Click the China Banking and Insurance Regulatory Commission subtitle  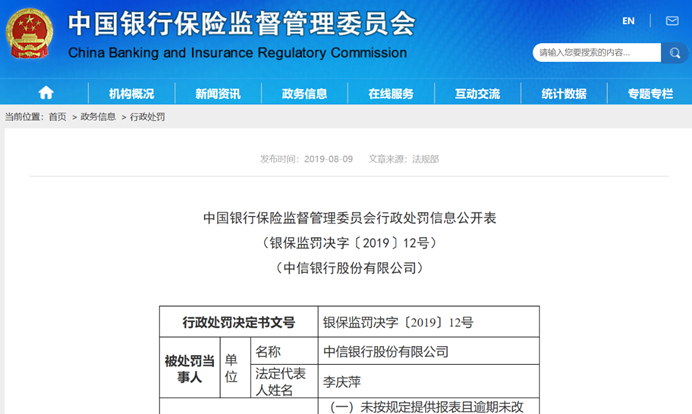237,53
